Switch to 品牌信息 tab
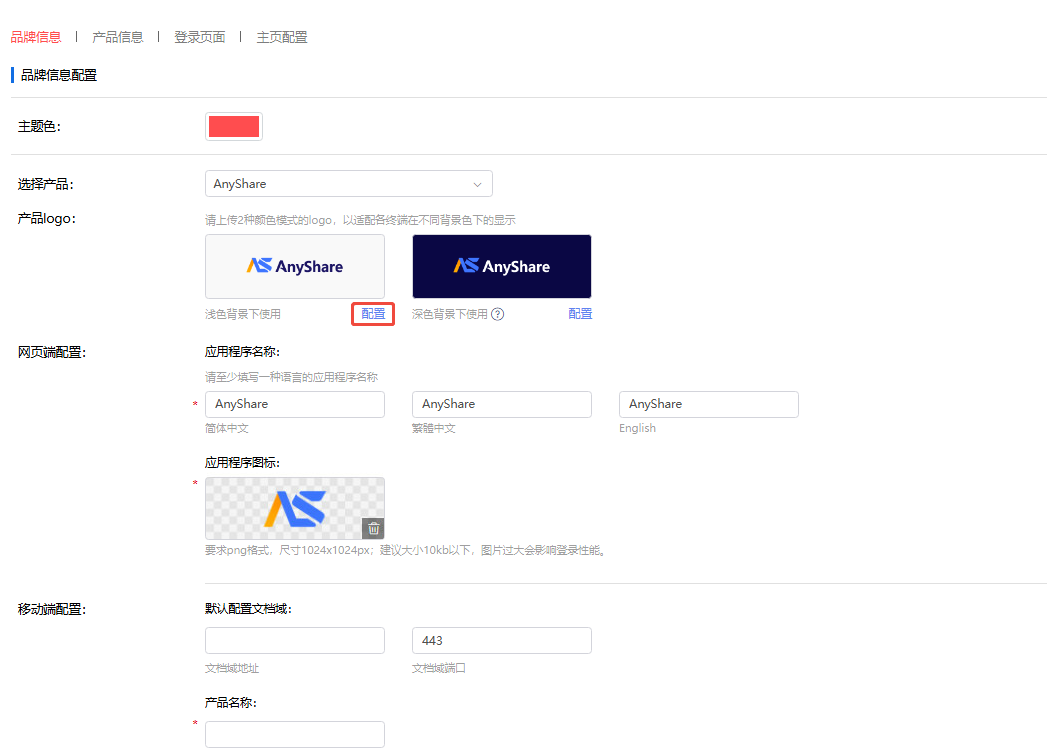Viewport: 1047px width, 754px height. pos(36,37)
